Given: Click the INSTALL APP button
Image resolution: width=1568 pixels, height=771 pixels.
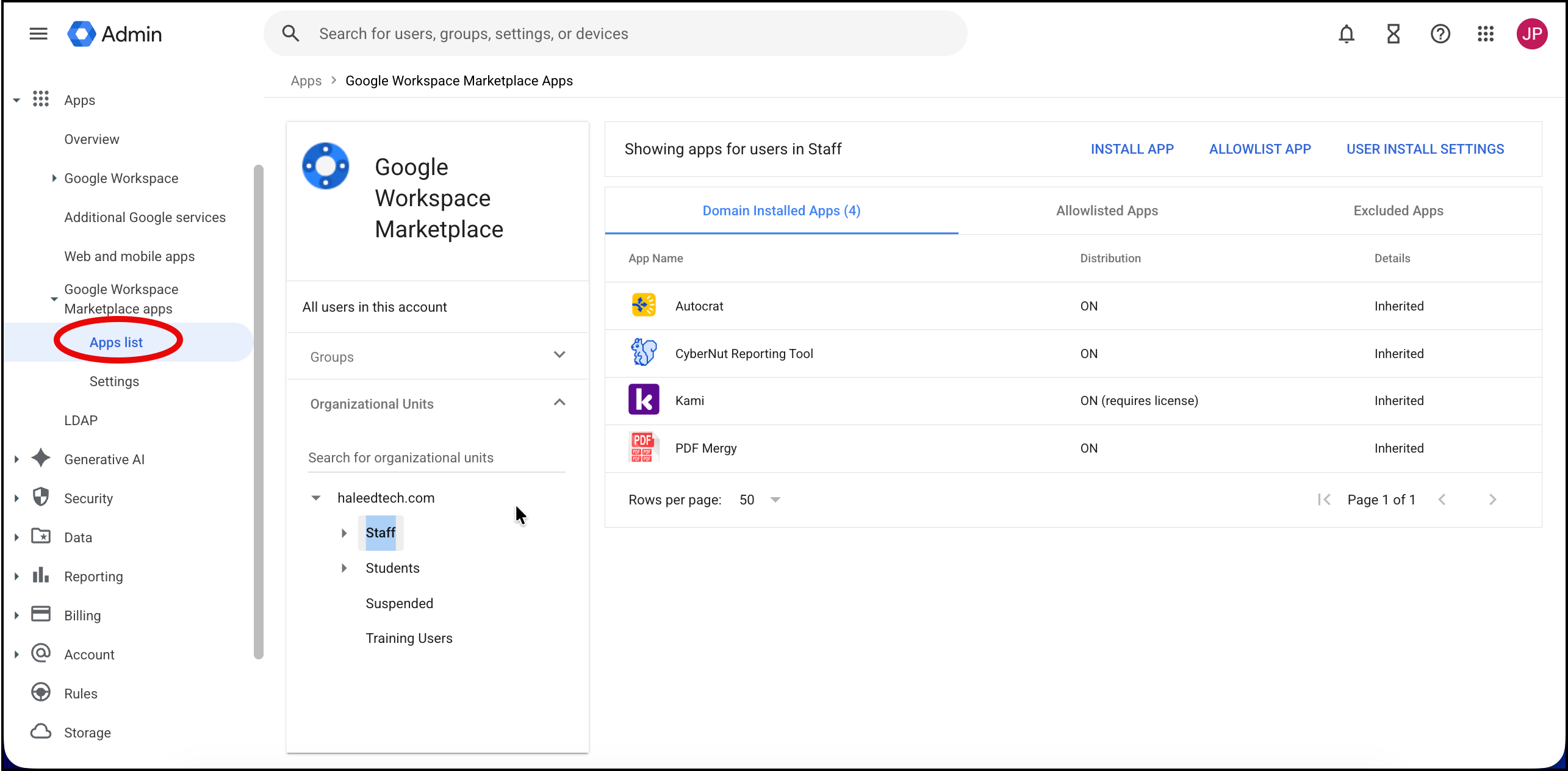Looking at the screenshot, I should (1132, 149).
